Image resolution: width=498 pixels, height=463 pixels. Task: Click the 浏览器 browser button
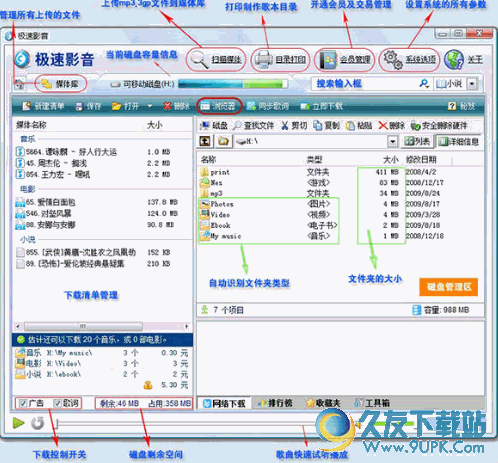(x=218, y=106)
